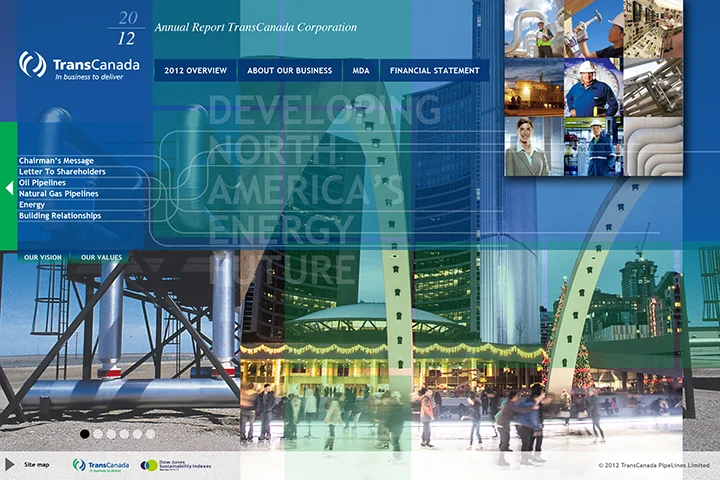Open thumbnail of control room panel
Image resolution: width=720 pixels, height=480 pixels.
pos(653,28)
